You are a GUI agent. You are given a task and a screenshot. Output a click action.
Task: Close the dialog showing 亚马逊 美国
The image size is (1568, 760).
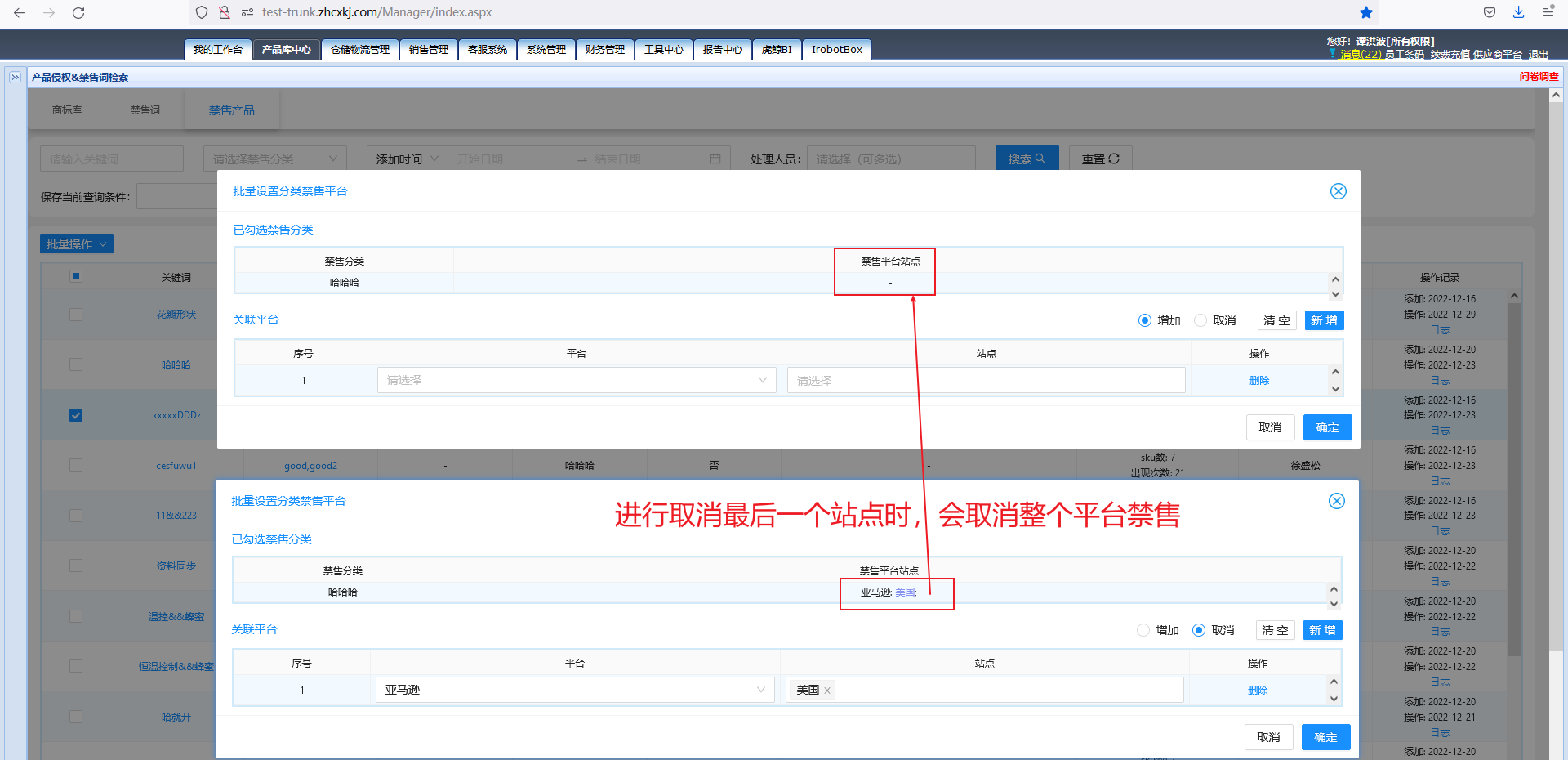(1337, 501)
